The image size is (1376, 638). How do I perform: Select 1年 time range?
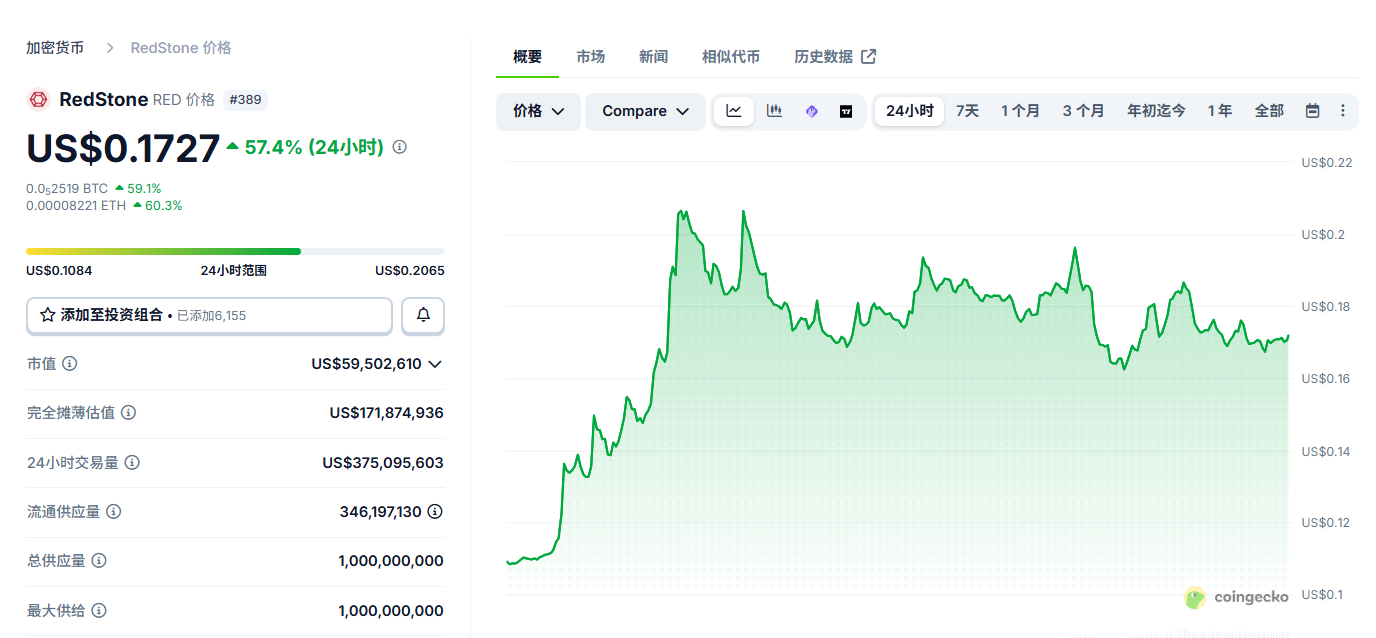click(1219, 111)
